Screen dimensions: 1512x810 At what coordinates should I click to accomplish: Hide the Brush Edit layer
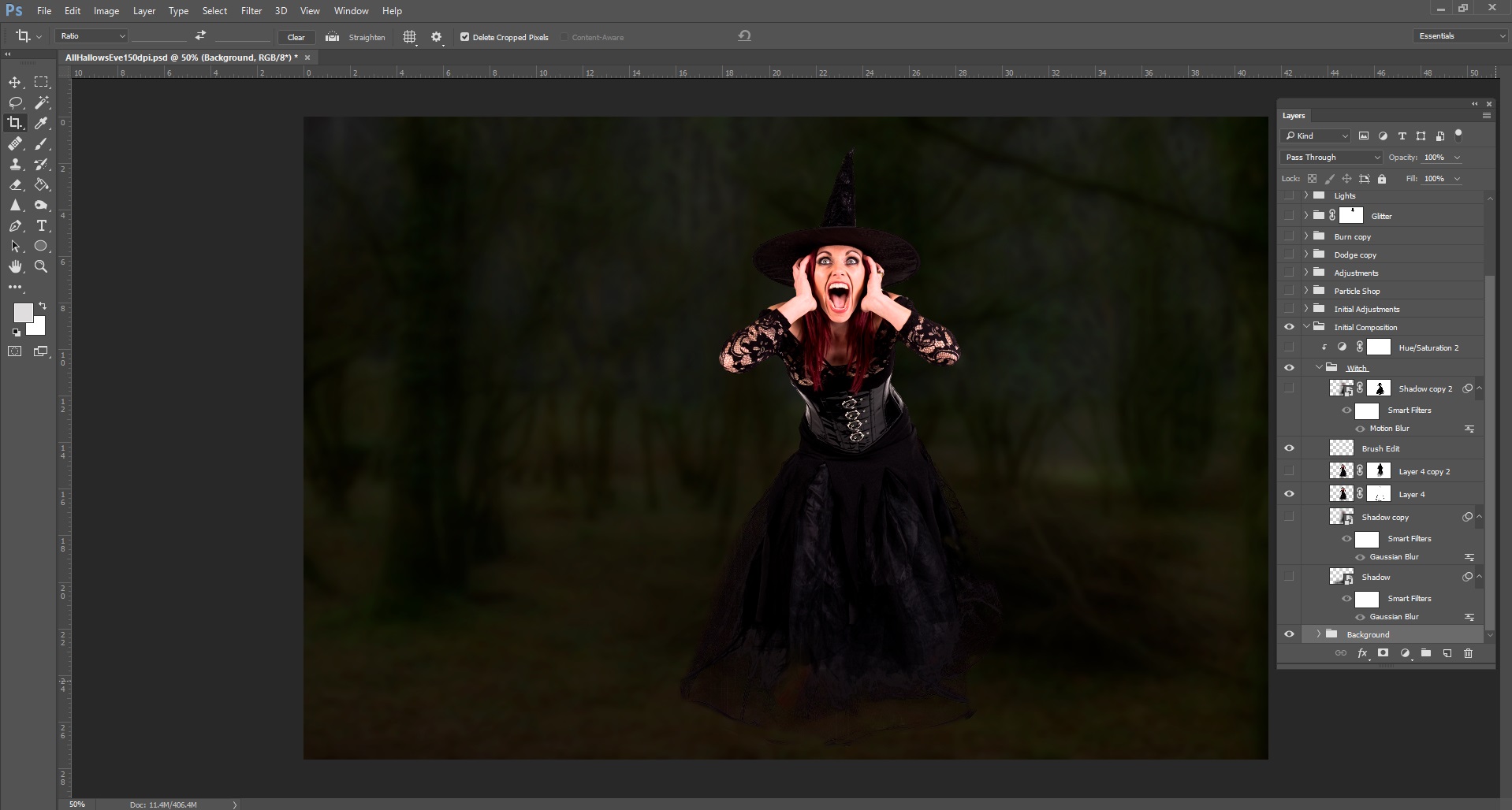(x=1289, y=448)
